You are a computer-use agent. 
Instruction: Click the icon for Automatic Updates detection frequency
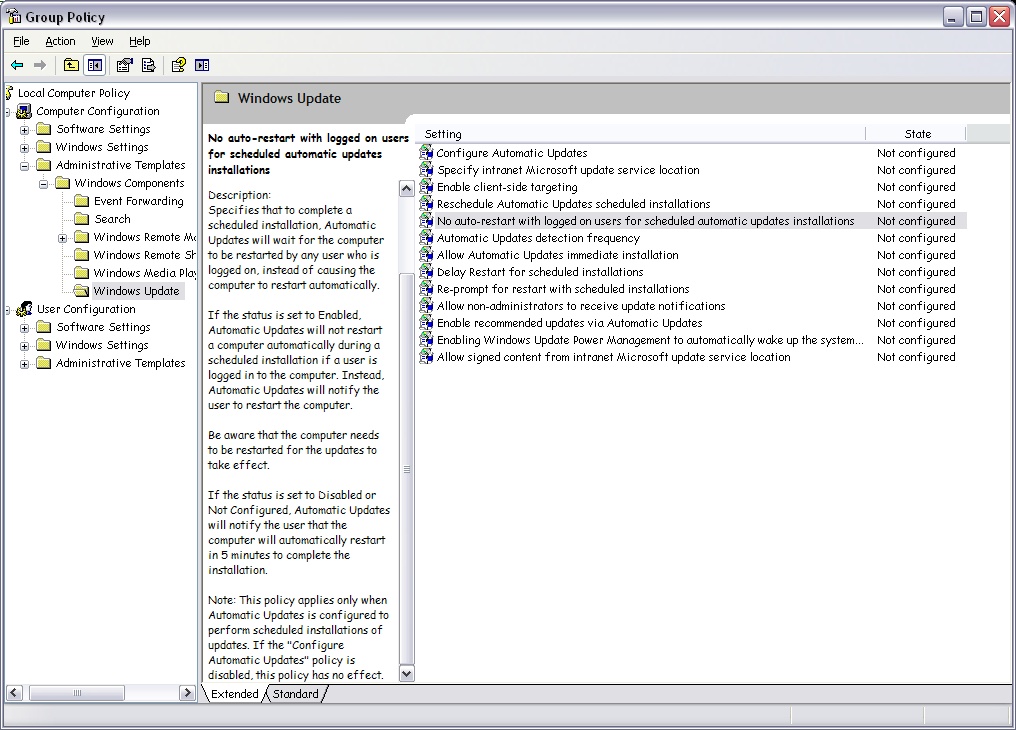click(x=426, y=238)
